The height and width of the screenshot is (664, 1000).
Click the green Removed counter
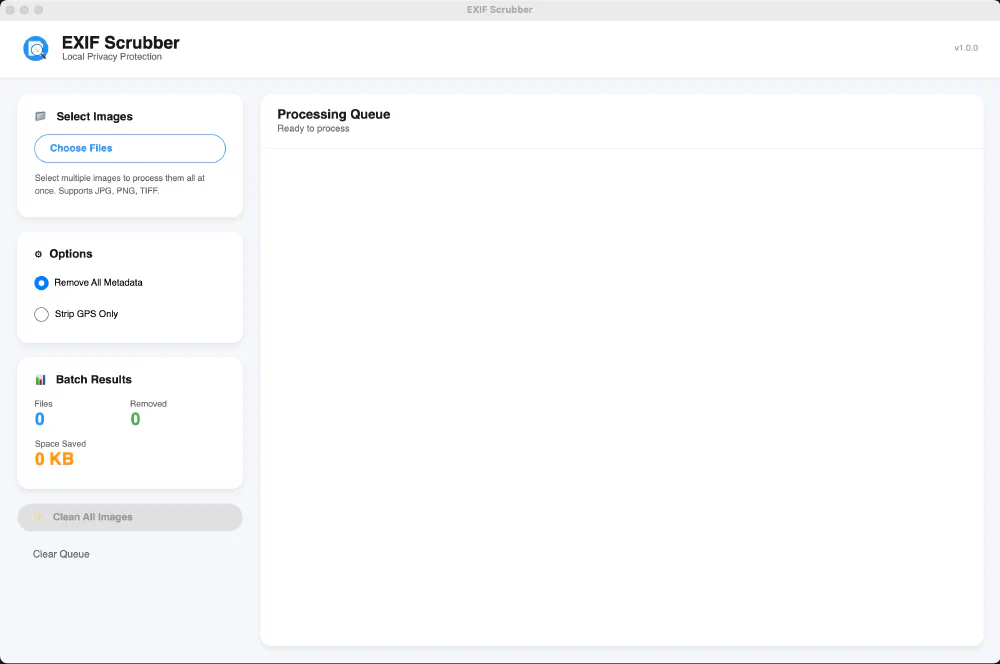135,419
